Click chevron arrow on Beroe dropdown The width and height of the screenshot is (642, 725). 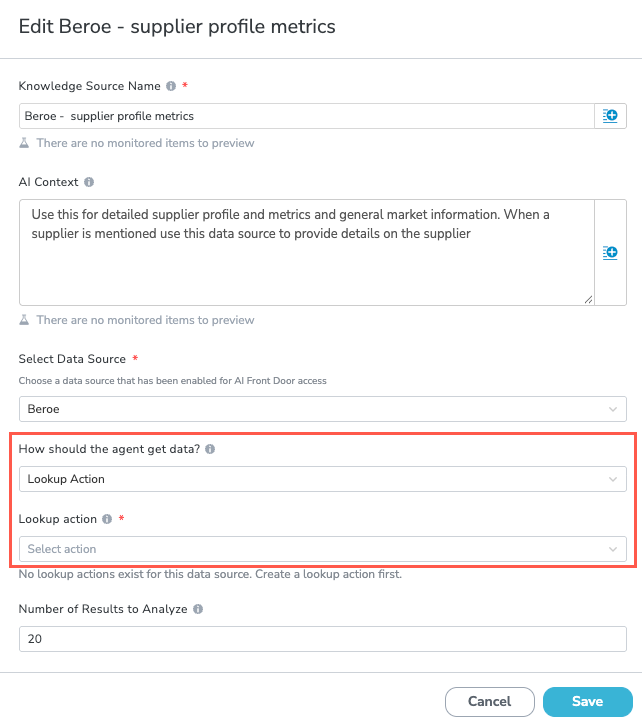tap(613, 409)
